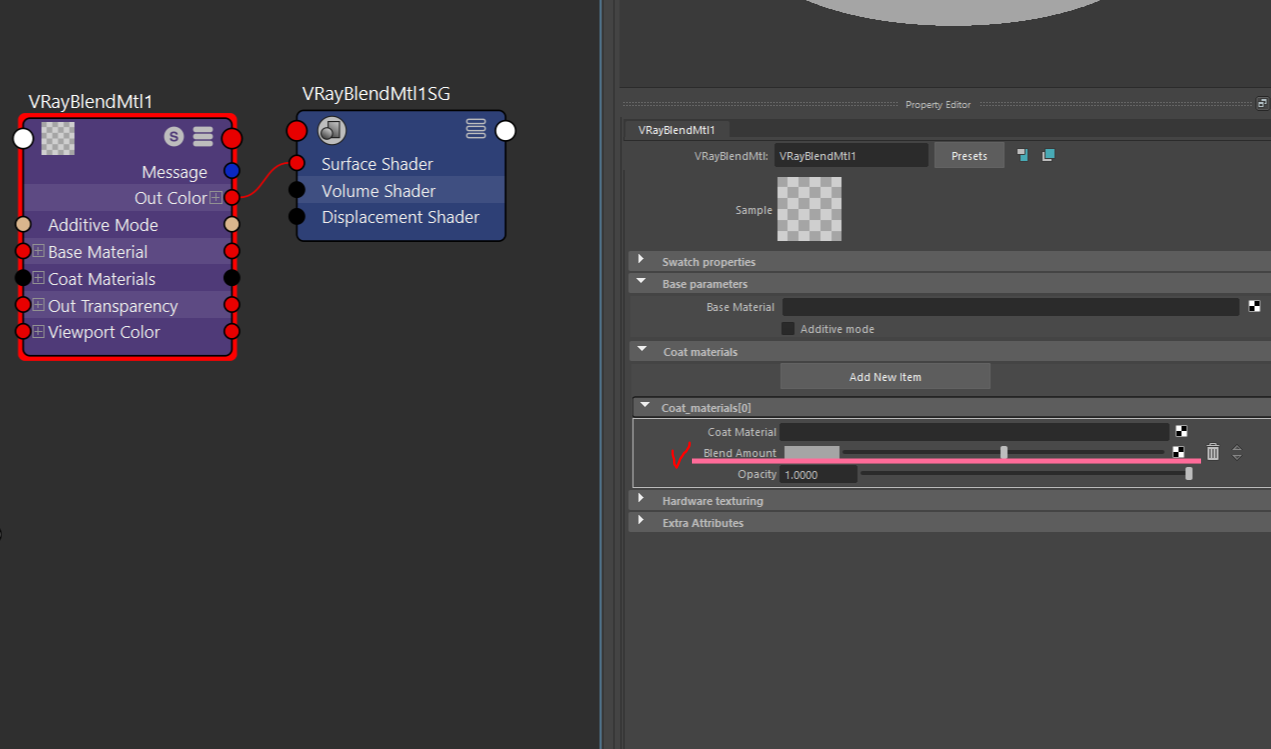Click the solo 'S' icon on VRayBlendMtl1 node
Viewport: 1271px width, 749px height.
coord(174,137)
